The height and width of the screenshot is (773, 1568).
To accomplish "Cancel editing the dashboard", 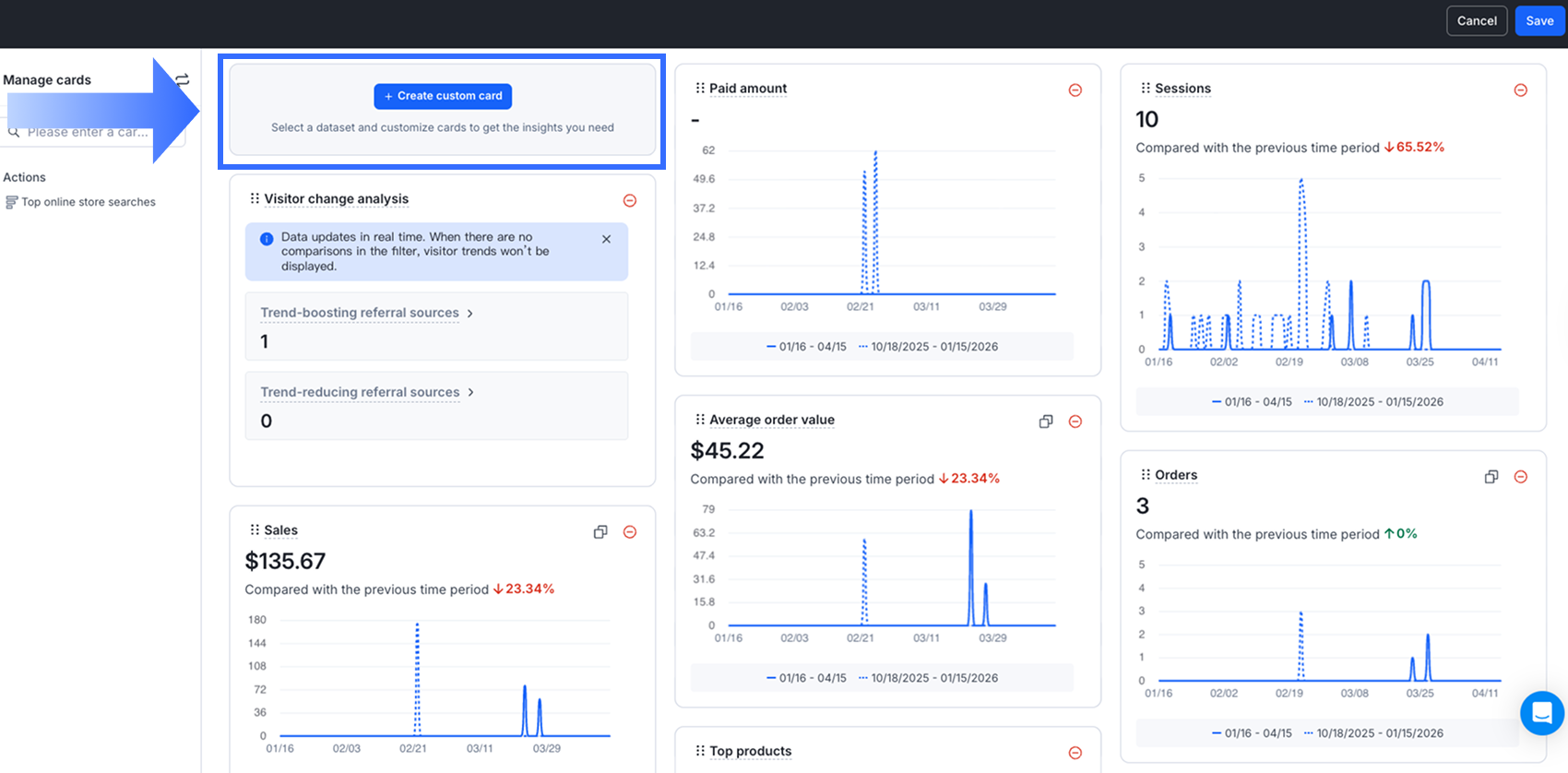I will [1476, 20].
